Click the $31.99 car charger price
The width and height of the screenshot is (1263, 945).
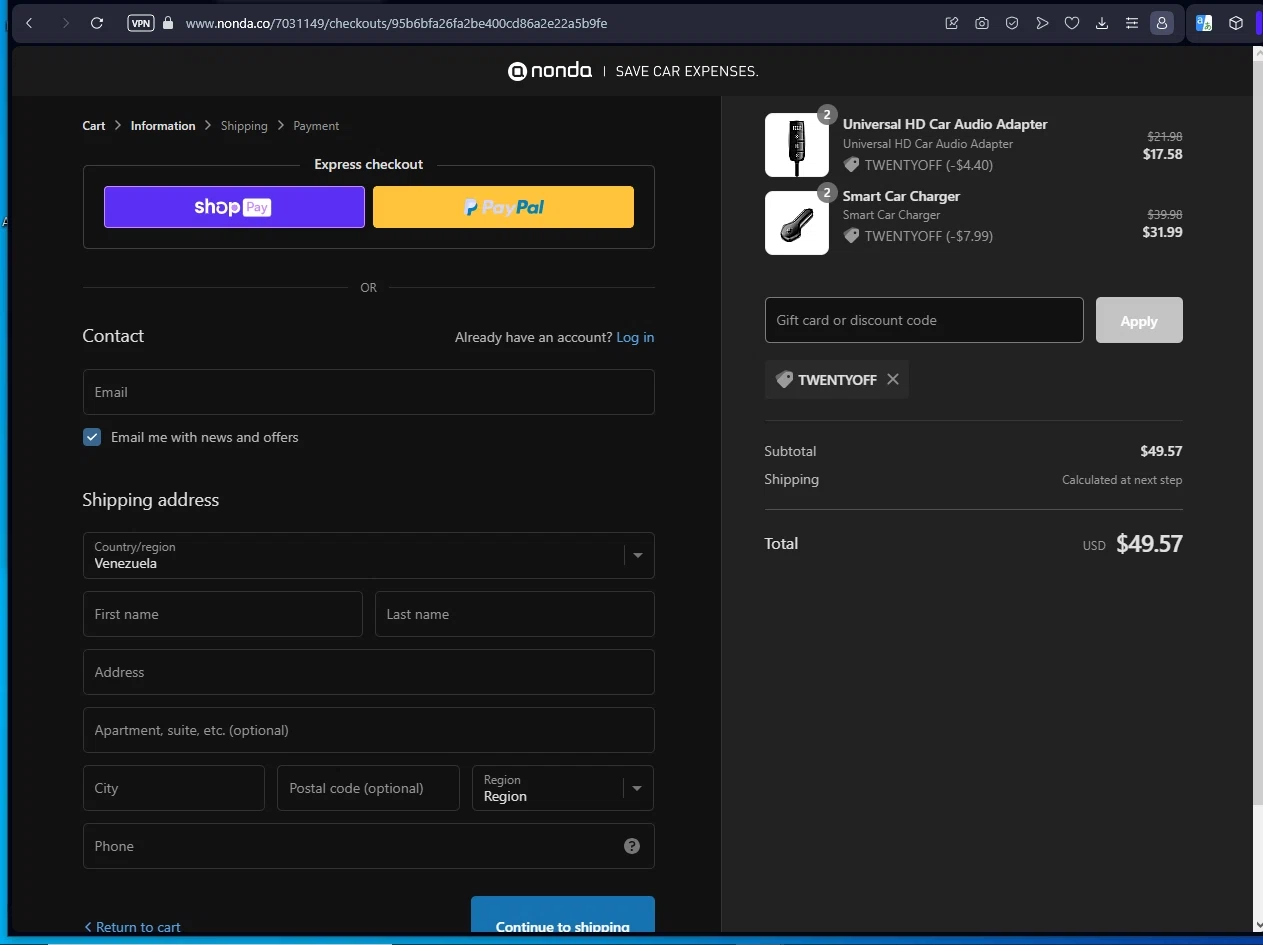[1163, 232]
